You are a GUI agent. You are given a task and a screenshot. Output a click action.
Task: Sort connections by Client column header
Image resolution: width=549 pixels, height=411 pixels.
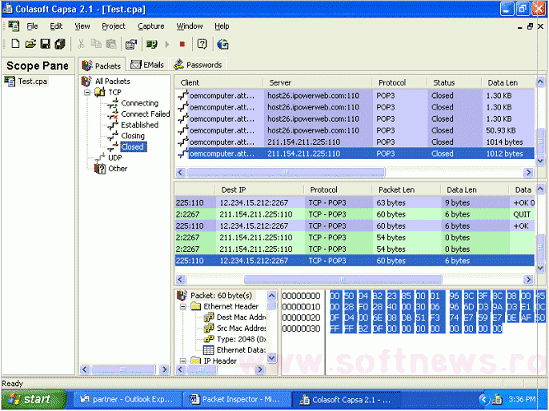click(219, 83)
